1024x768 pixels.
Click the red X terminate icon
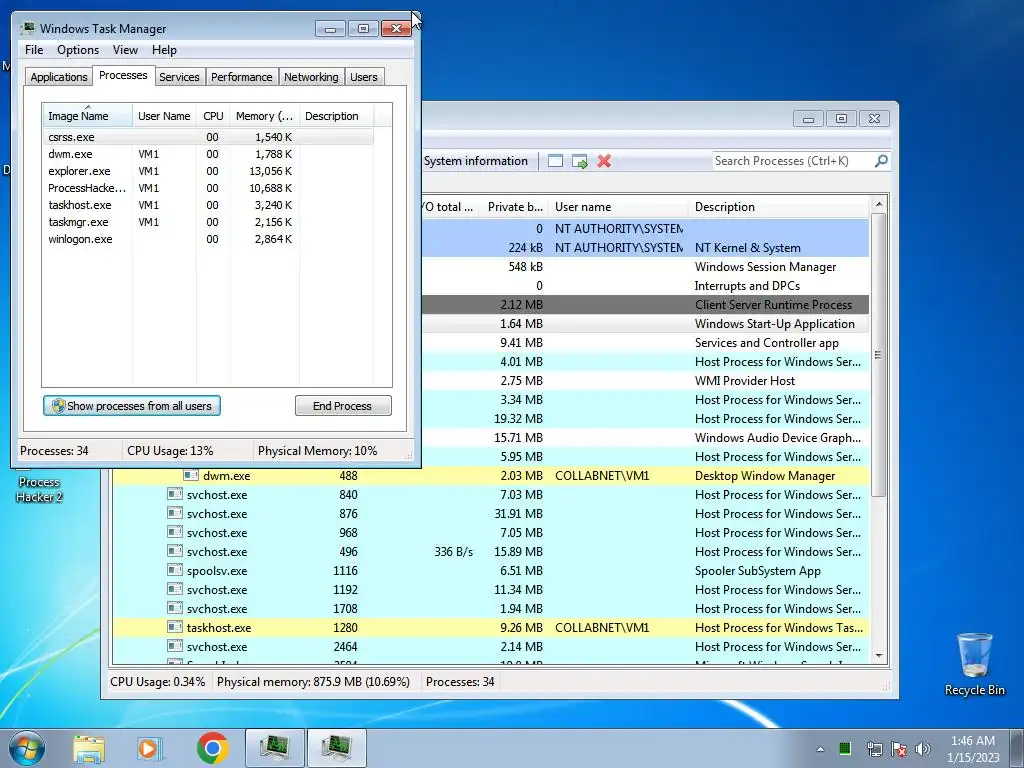tap(604, 161)
